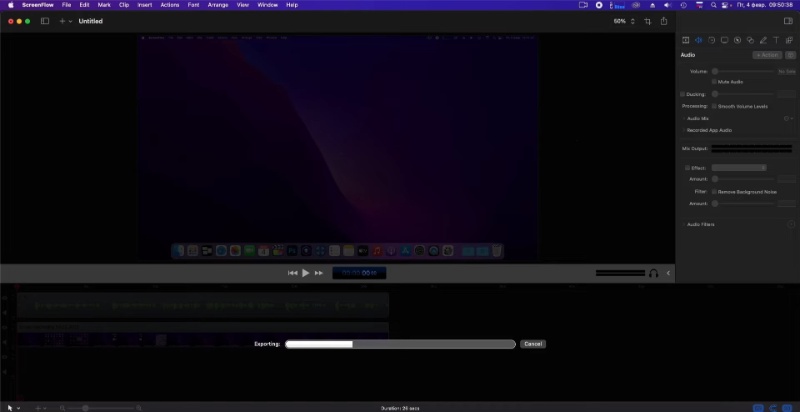
Task: Open the Help menu
Action: click(x=292, y=5)
